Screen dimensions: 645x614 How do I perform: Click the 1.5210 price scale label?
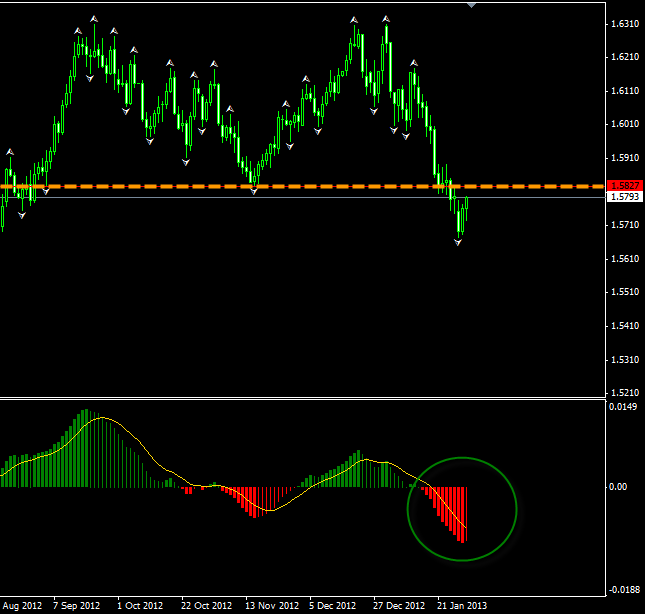tap(625, 392)
